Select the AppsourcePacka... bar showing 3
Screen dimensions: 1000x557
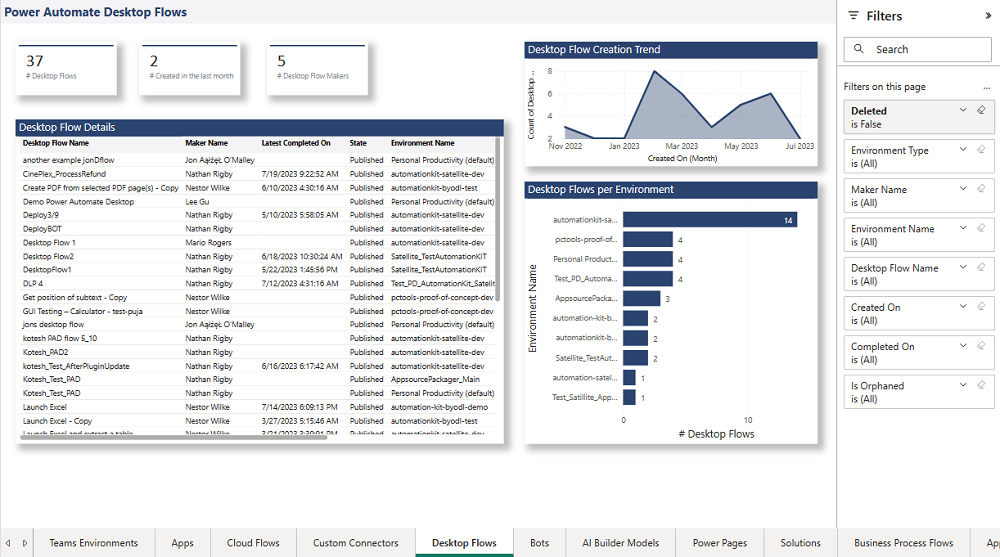pyautogui.click(x=642, y=298)
